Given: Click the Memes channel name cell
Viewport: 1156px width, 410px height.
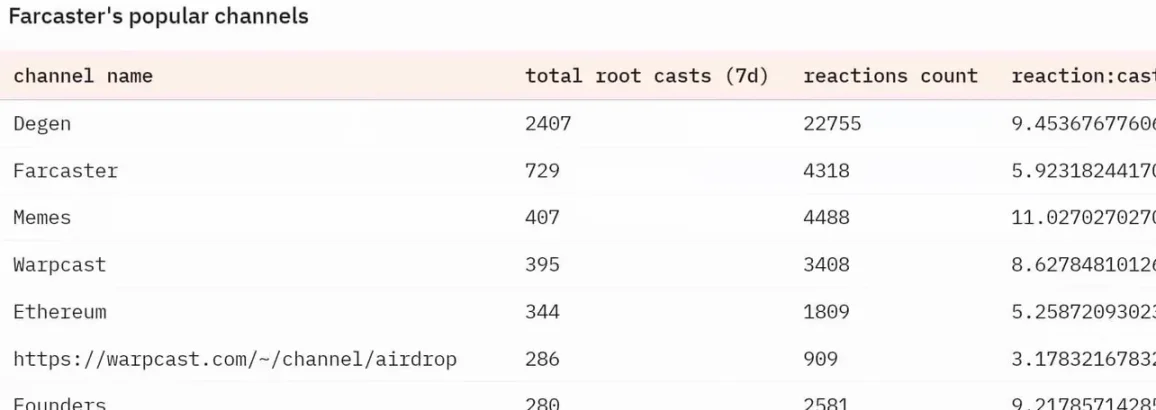Looking at the screenshot, I should [x=42, y=218].
